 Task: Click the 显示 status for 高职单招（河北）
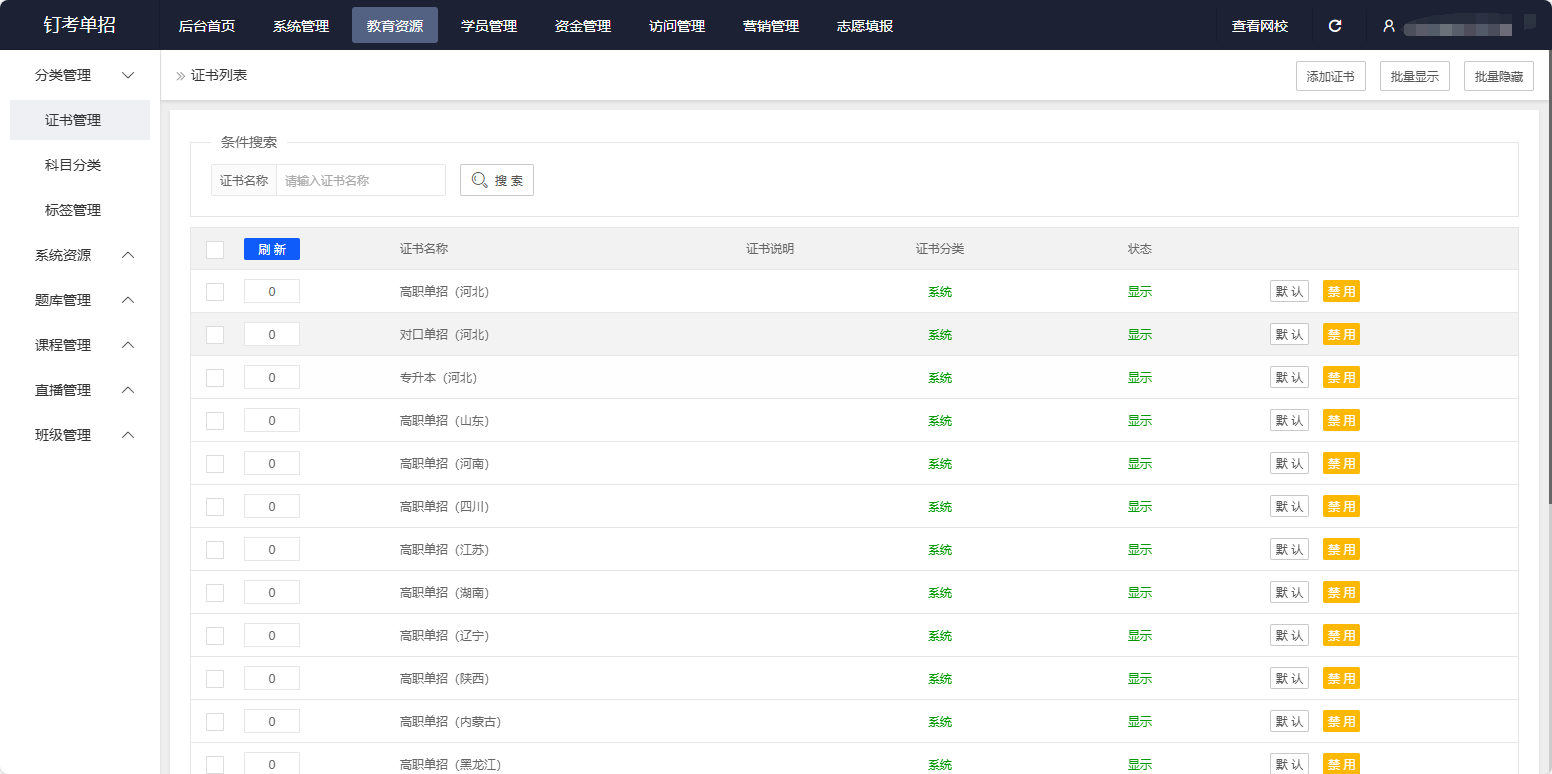[x=1140, y=292]
